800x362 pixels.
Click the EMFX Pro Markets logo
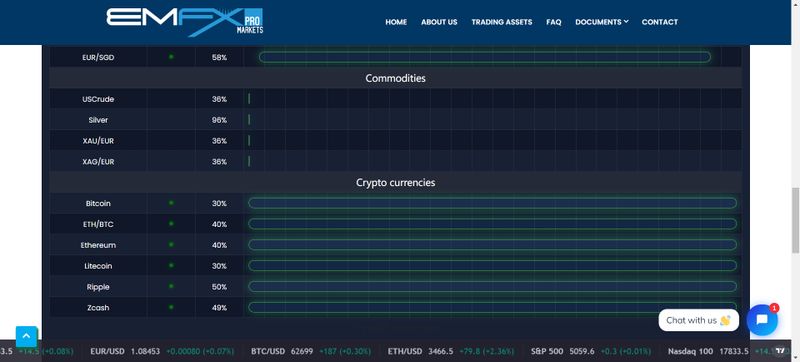click(x=185, y=22)
